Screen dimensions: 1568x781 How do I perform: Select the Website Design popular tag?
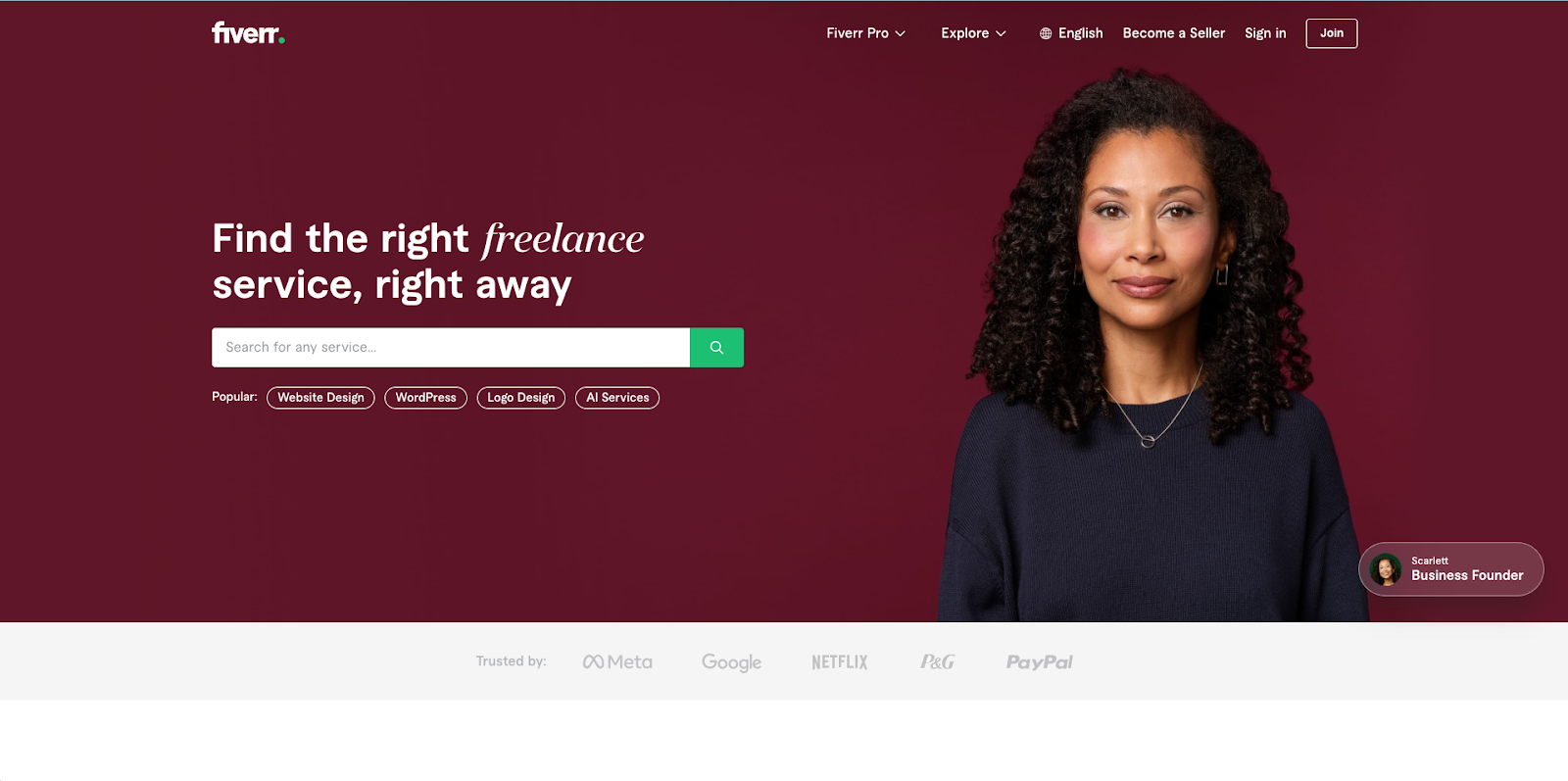(320, 398)
